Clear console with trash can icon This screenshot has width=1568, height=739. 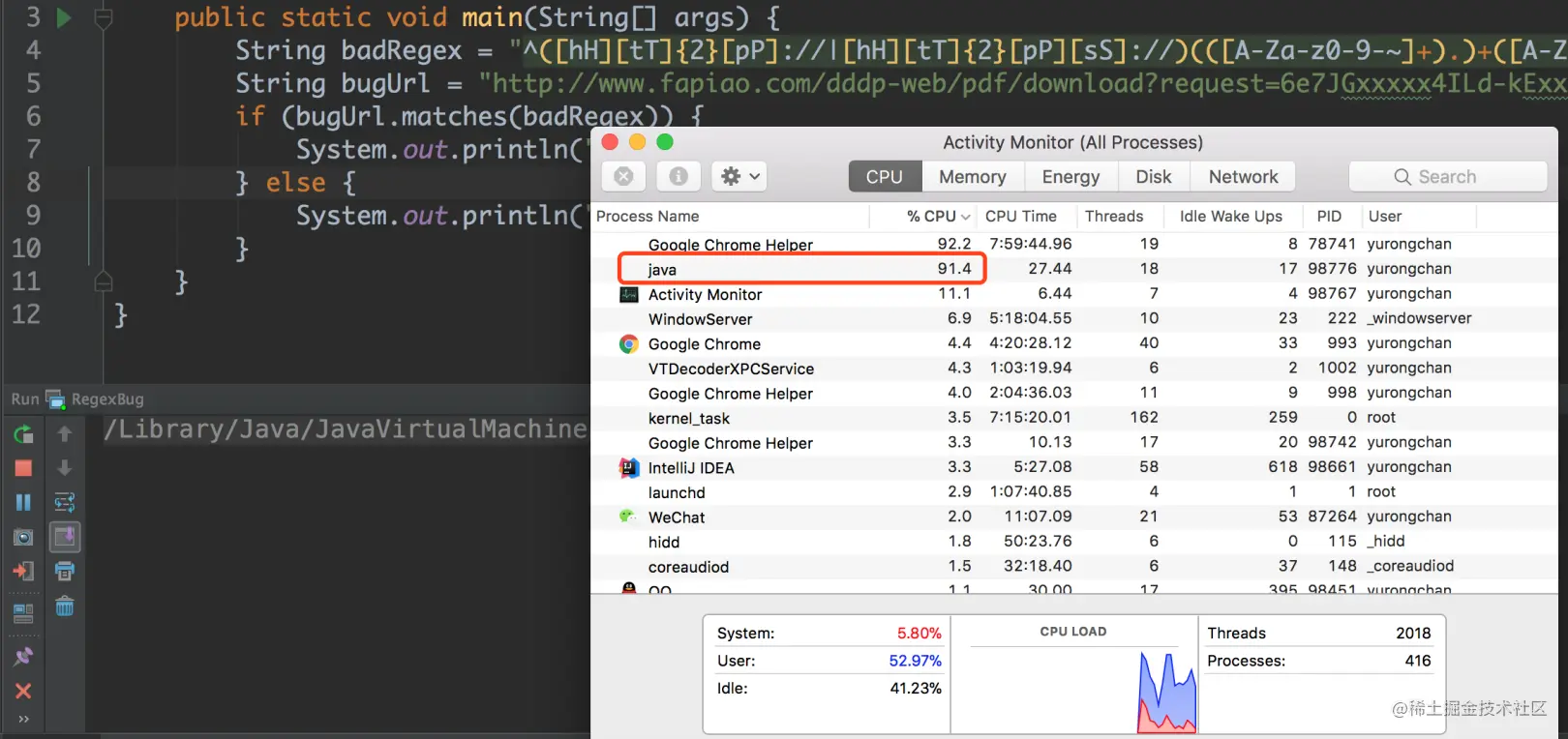[65, 606]
